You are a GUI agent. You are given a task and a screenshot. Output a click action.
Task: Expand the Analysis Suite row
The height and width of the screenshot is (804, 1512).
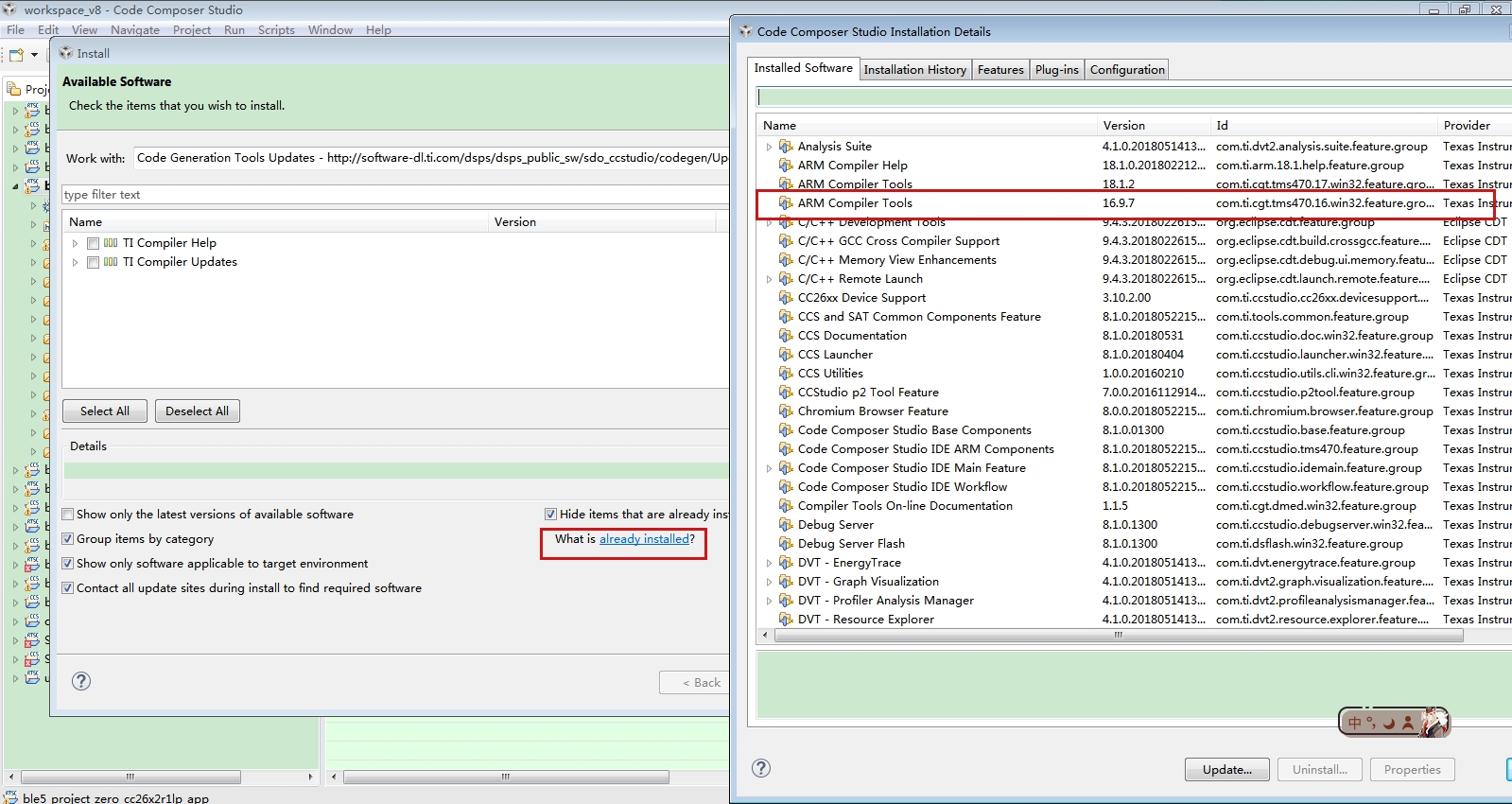[x=769, y=147]
